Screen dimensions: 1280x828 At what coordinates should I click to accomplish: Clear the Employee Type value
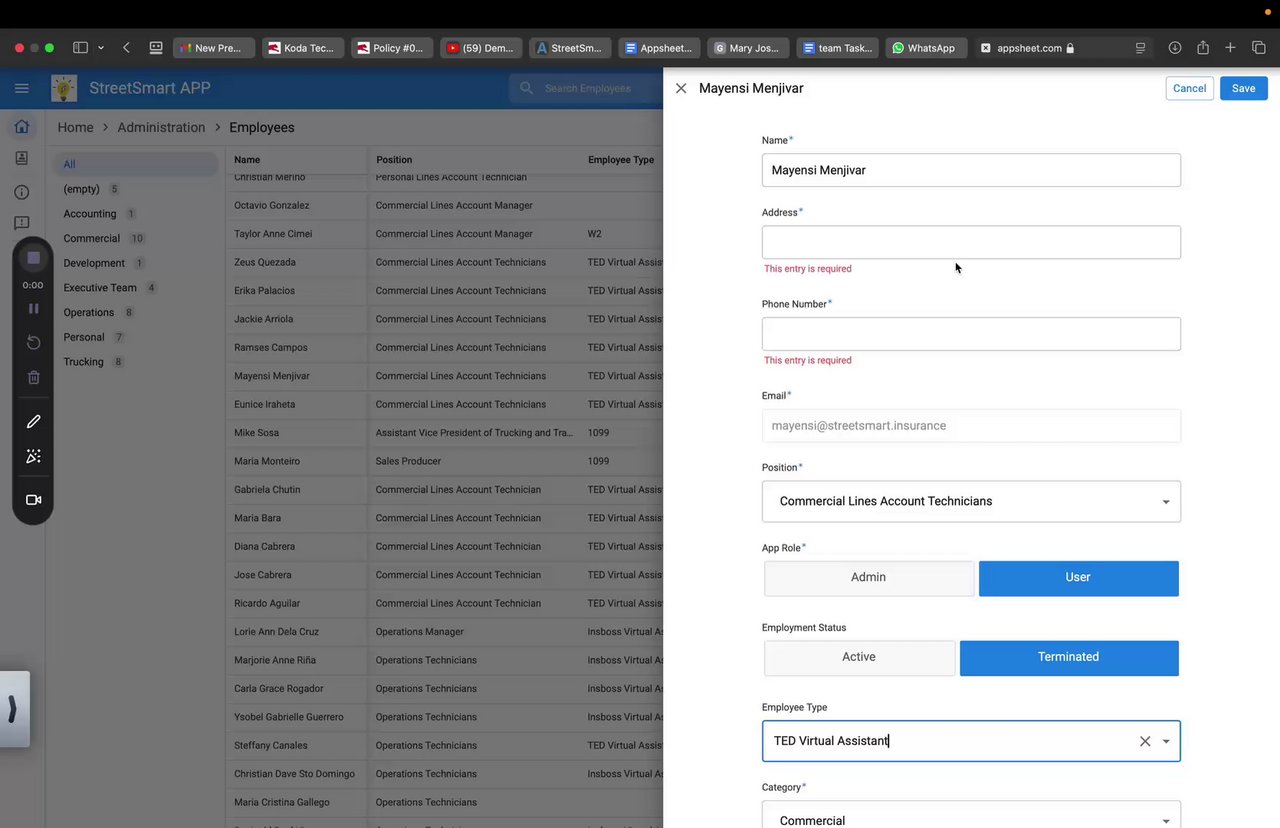[1145, 741]
